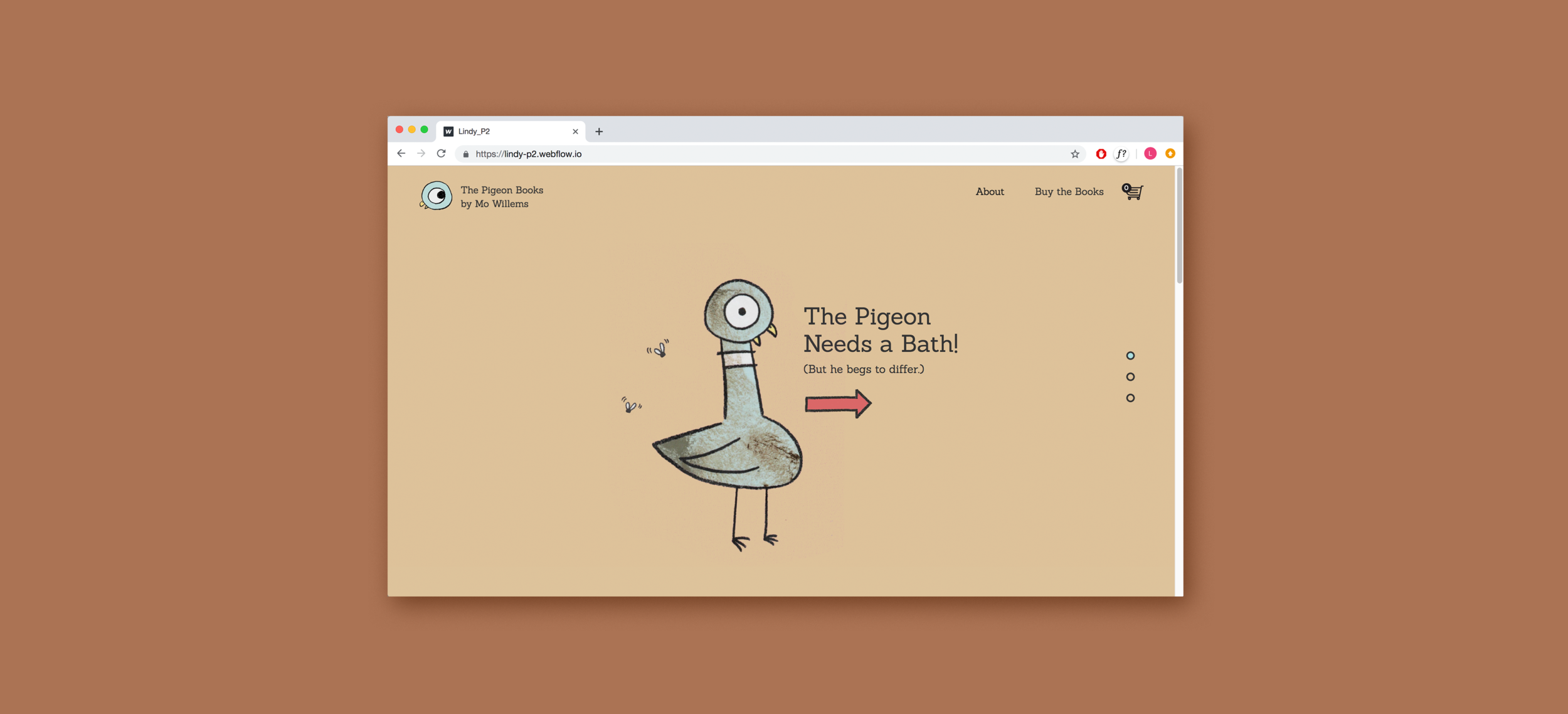Select the second slide navigation dot
The image size is (1568, 714).
point(1130,377)
